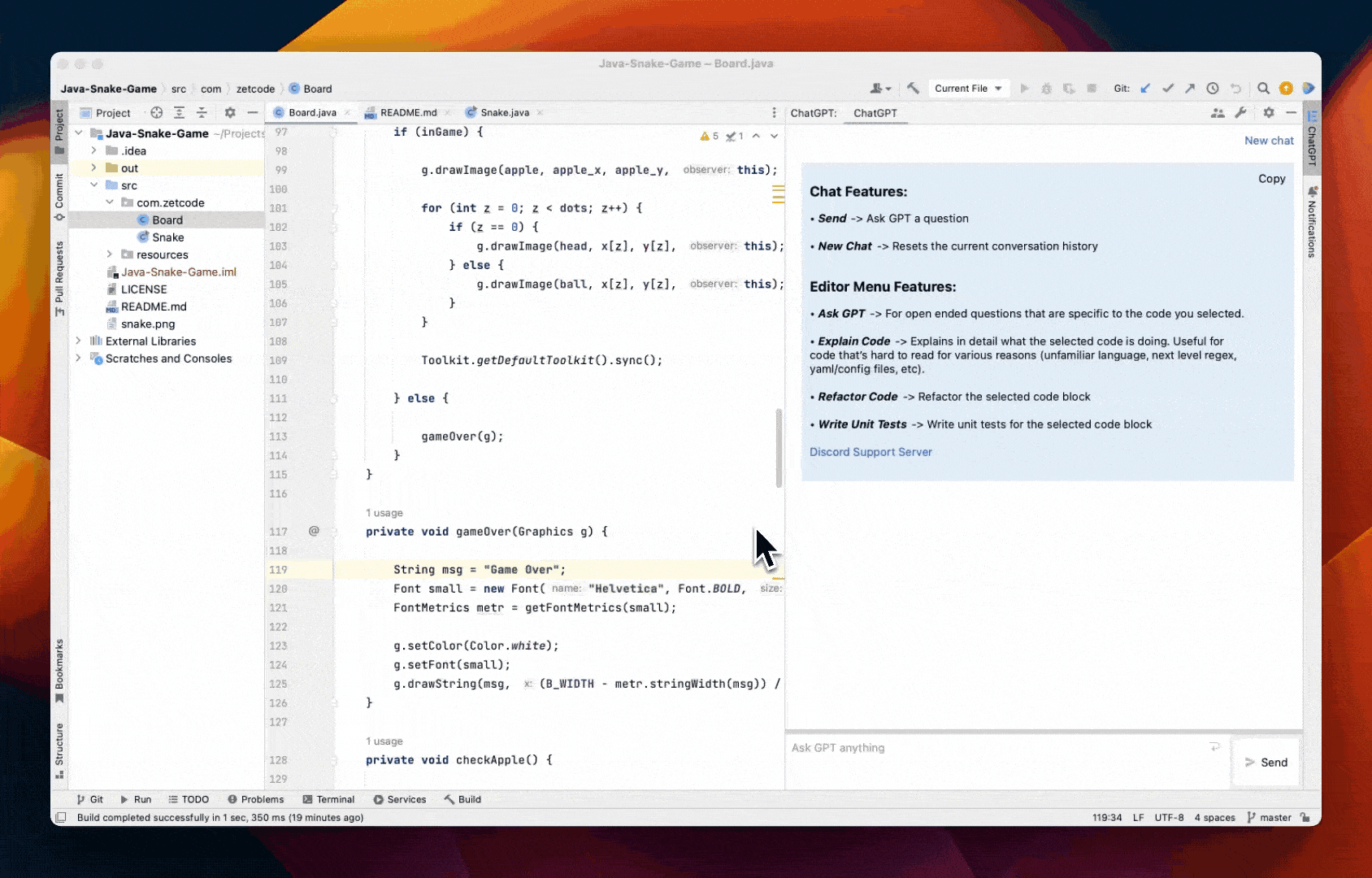
Task: Toggle the Structure tool window
Action: (x=59, y=750)
